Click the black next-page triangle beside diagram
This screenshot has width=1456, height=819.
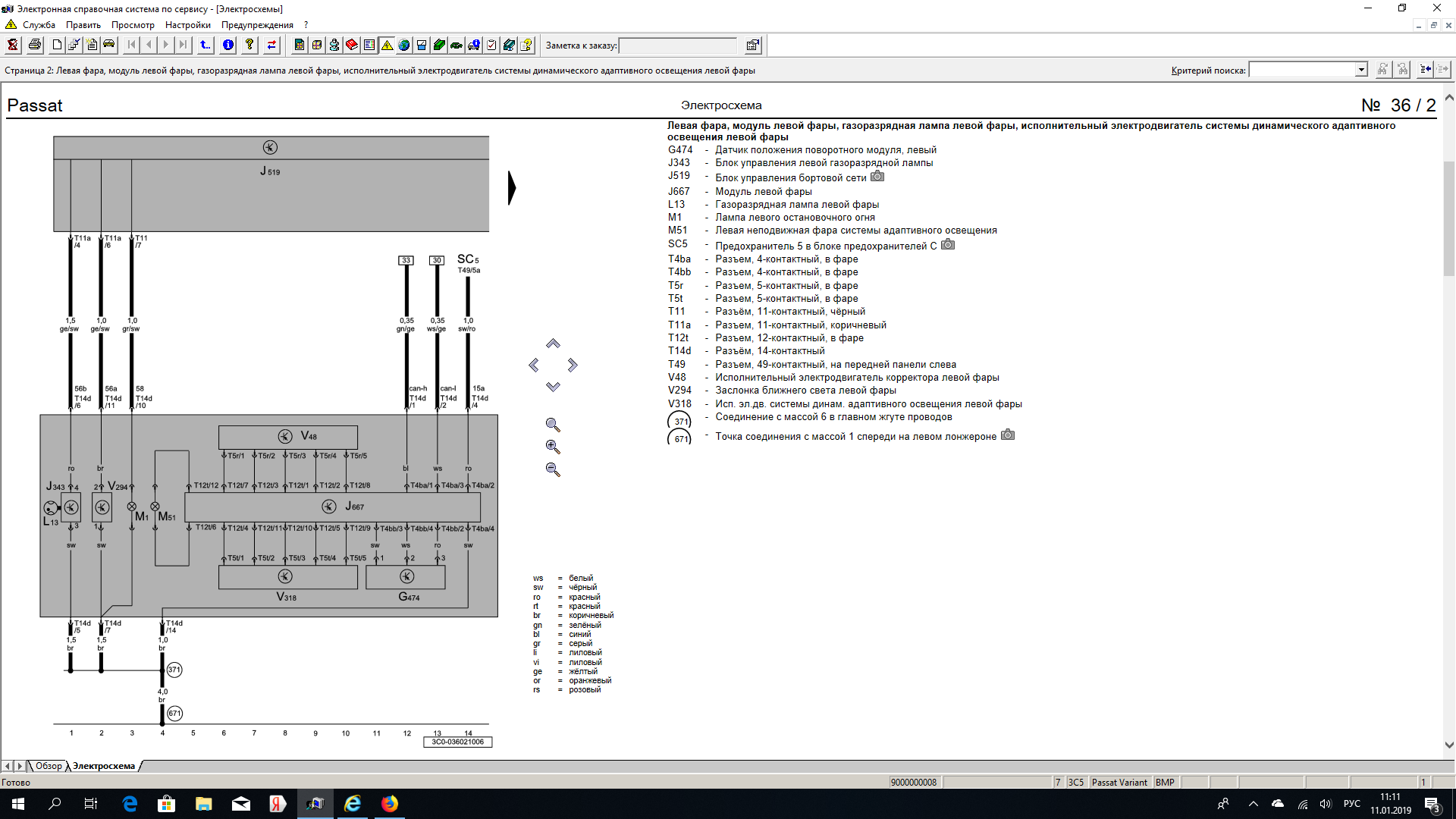pyautogui.click(x=512, y=188)
